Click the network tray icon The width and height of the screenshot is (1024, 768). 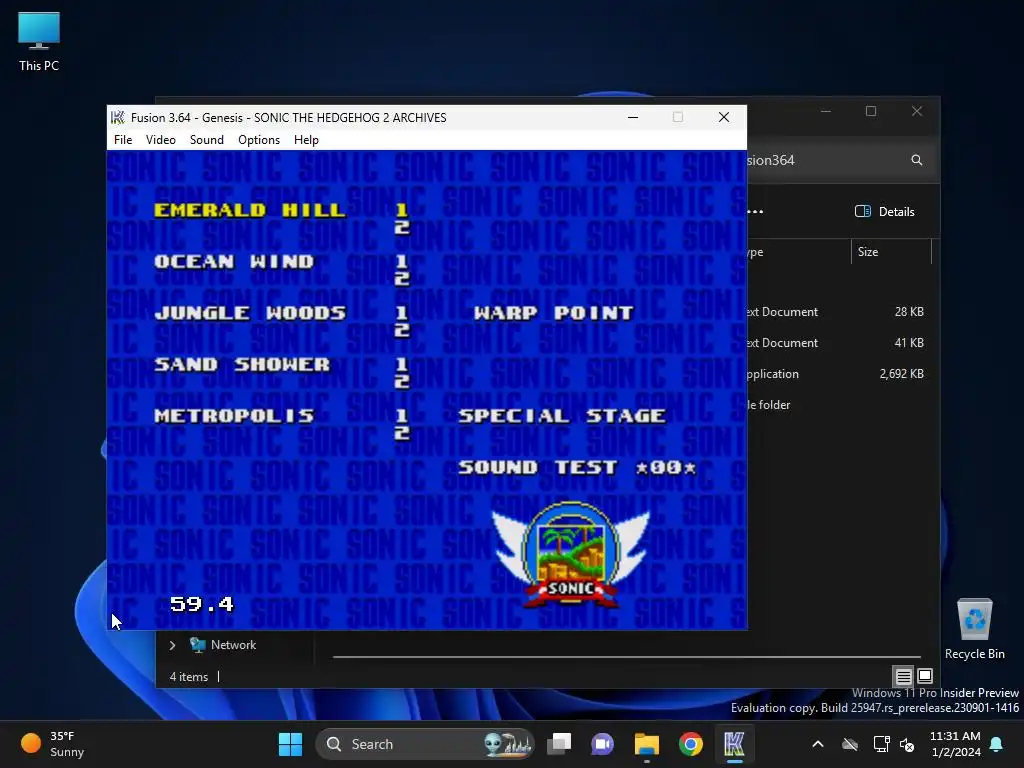(x=882, y=744)
